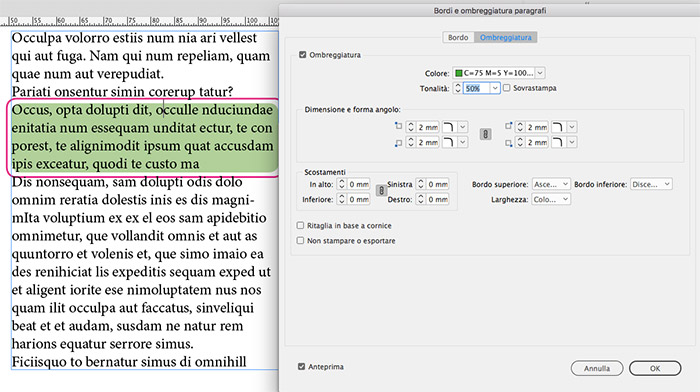Click the bottom-right corner indicator icon

pyautogui.click(x=508, y=143)
